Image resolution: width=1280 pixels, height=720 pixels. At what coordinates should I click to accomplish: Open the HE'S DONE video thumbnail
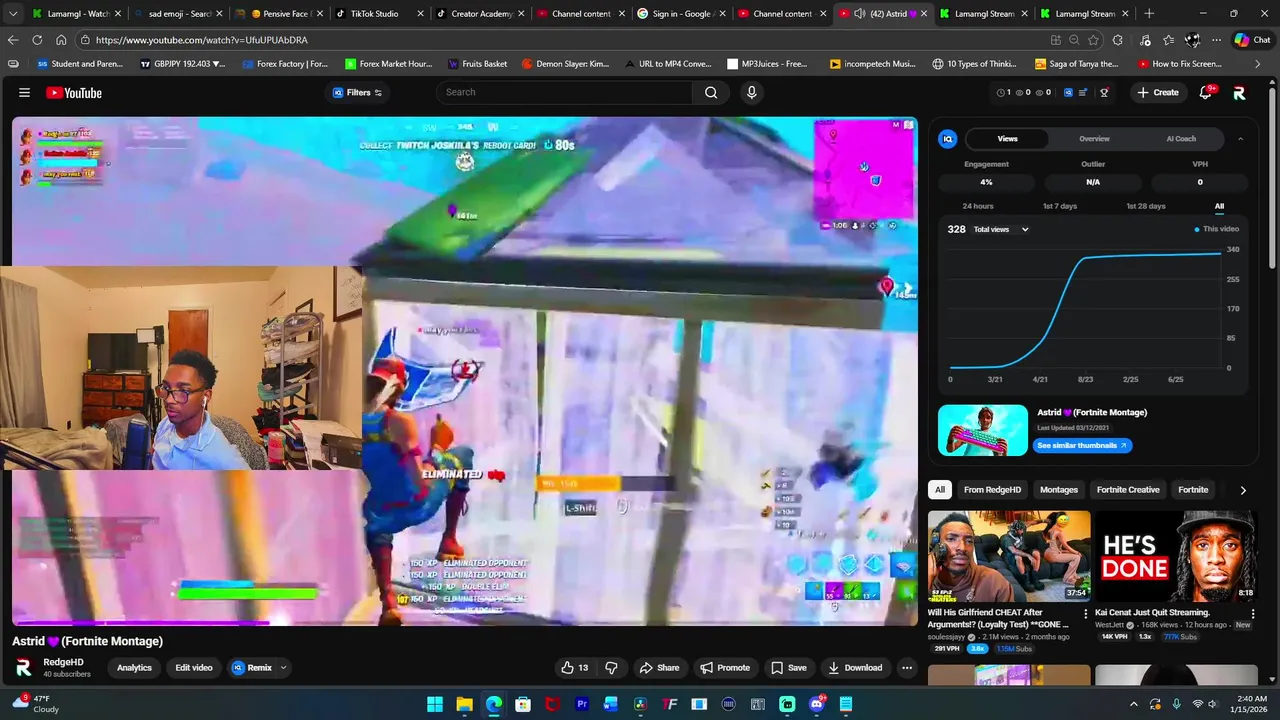click(1175, 556)
